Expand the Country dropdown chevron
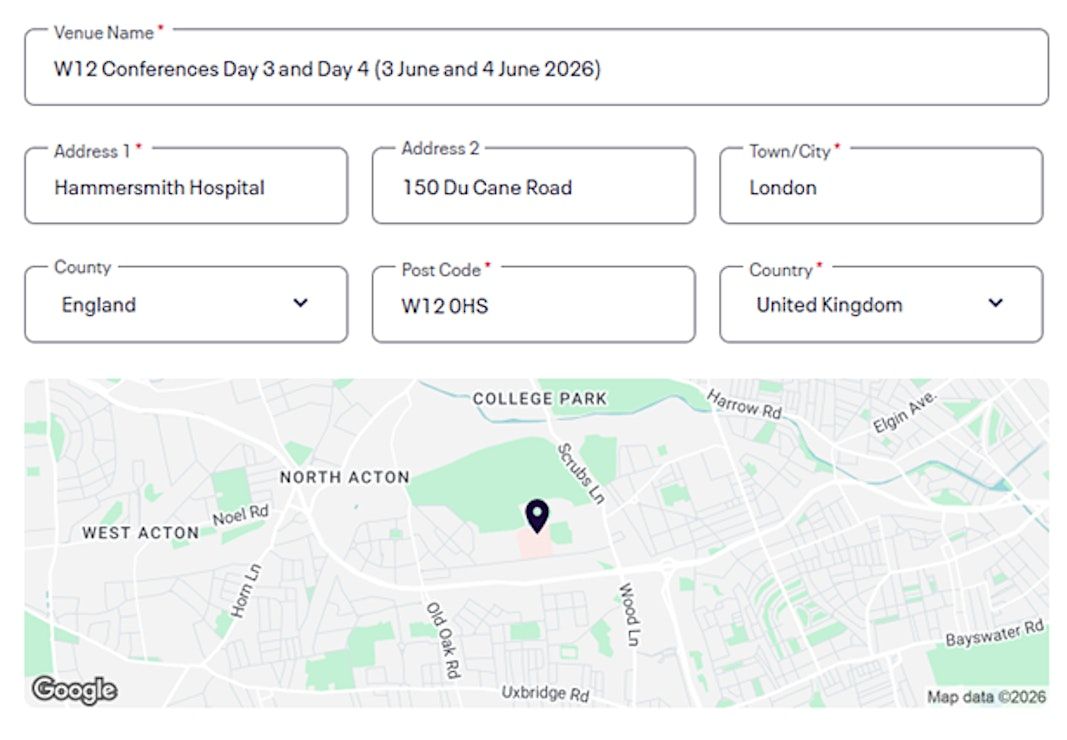Viewport: 1067px width, 740px height. [x=995, y=303]
